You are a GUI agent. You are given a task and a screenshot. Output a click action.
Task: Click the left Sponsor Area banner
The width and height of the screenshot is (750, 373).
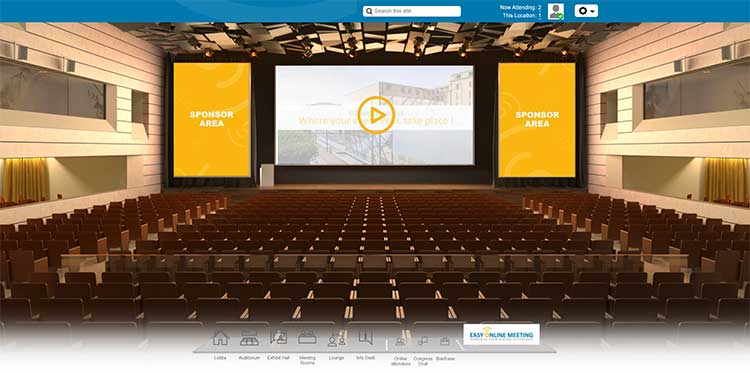[x=212, y=120]
